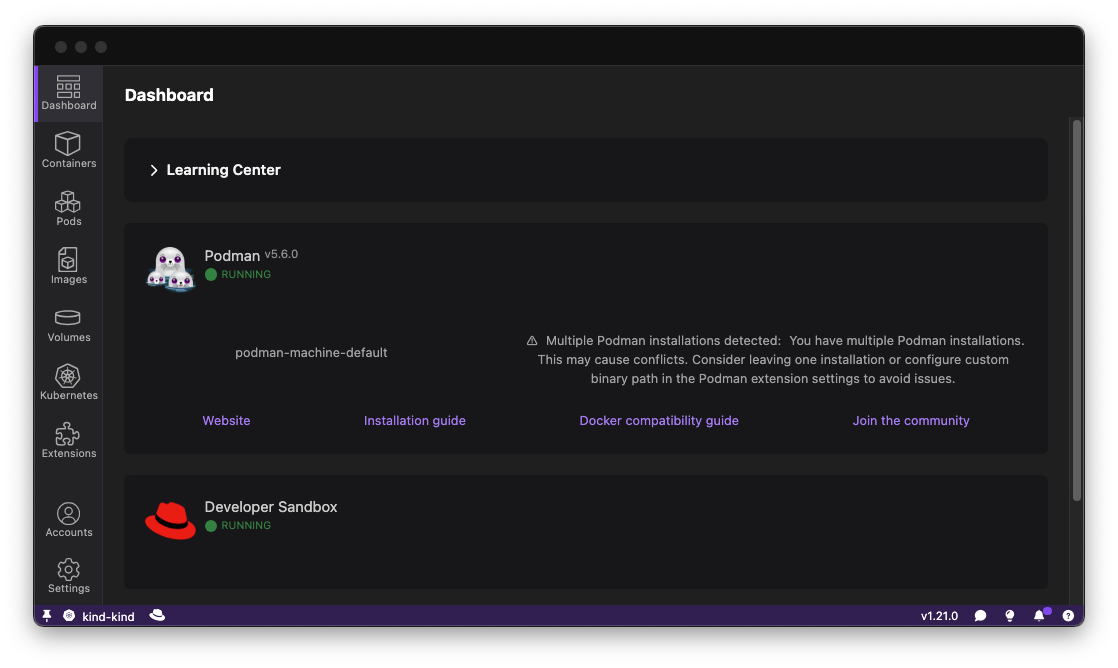
Task: Open the Docker compatibility guide
Action: tap(659, 420)
